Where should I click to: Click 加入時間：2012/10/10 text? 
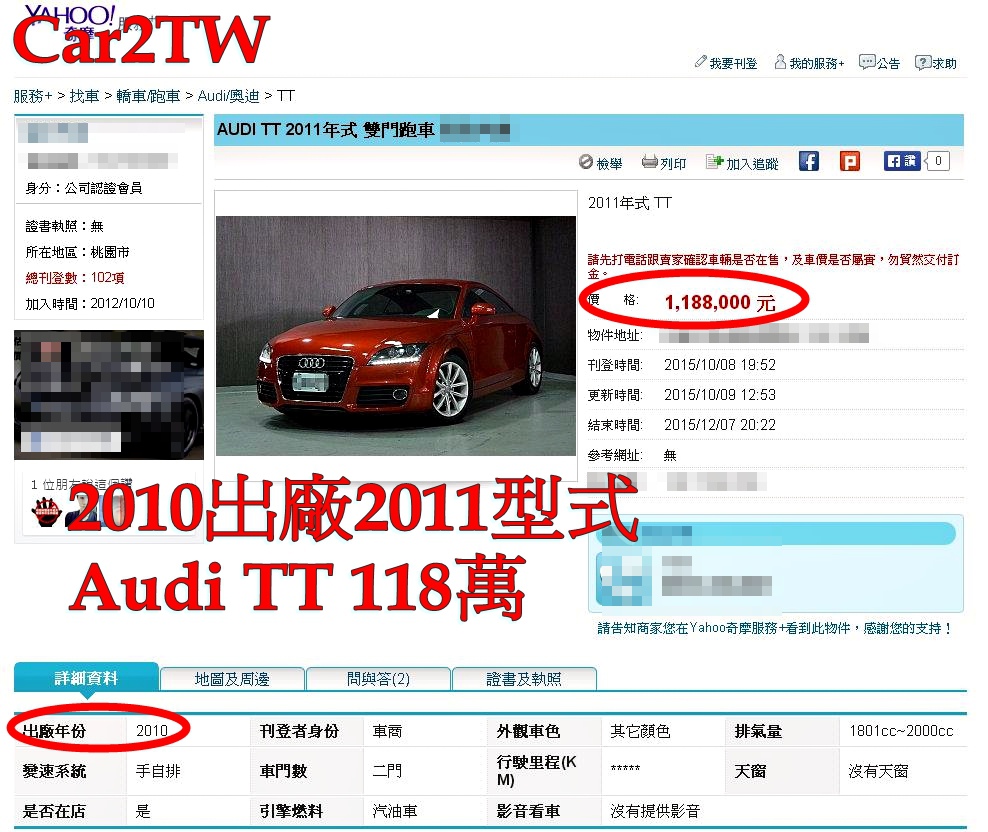pos(89,304)
